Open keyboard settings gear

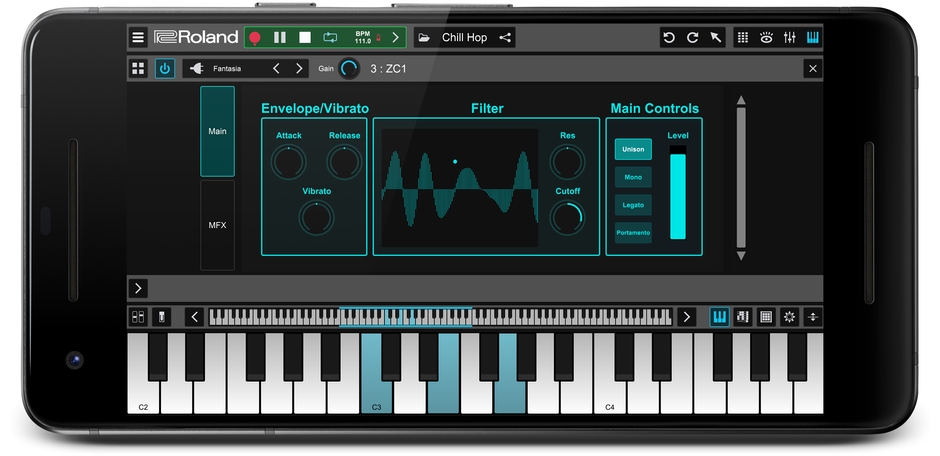pyautogui.click(x=790, y=317)
